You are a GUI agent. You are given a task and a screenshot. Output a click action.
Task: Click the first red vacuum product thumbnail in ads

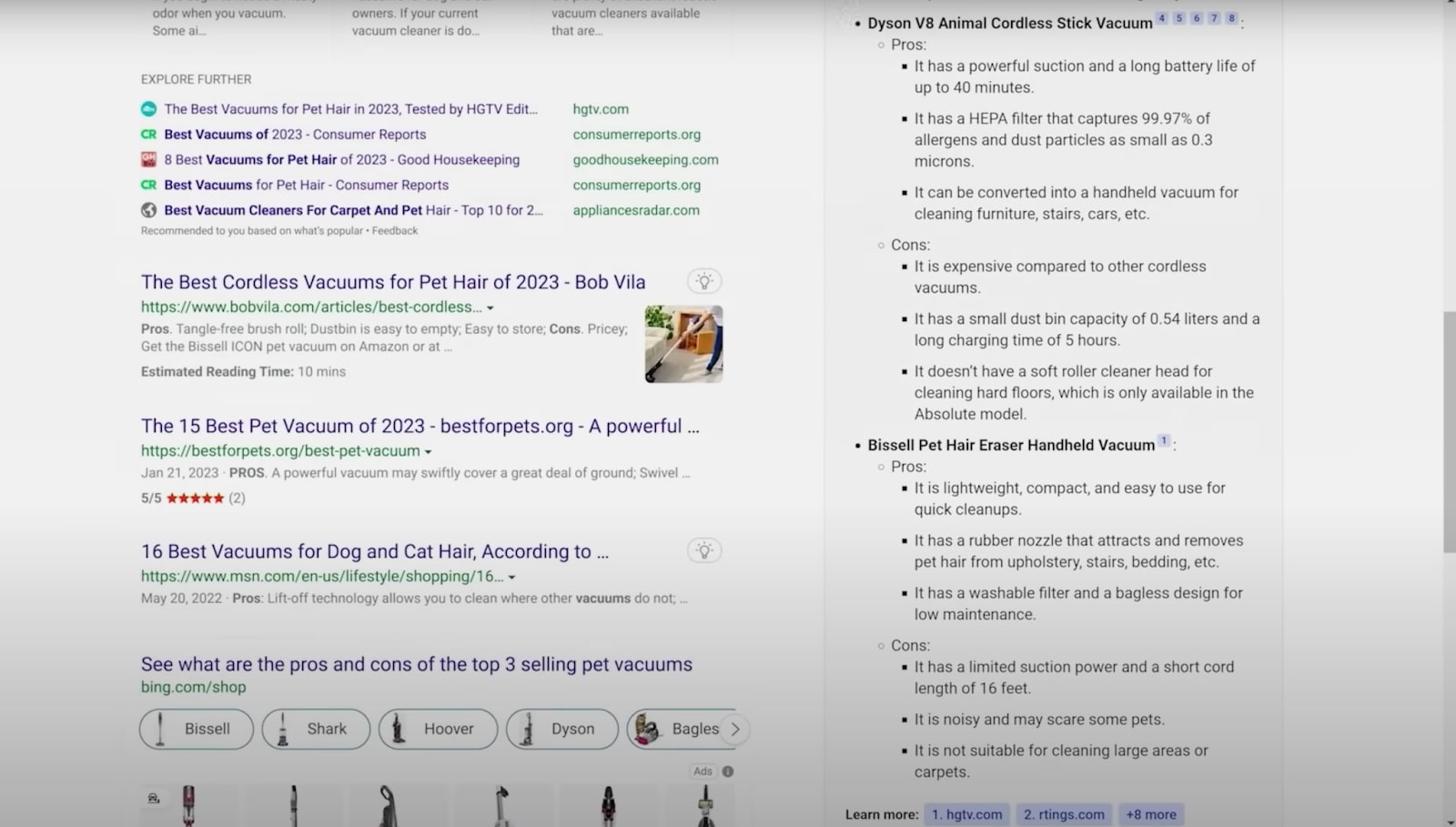[188, 806]
